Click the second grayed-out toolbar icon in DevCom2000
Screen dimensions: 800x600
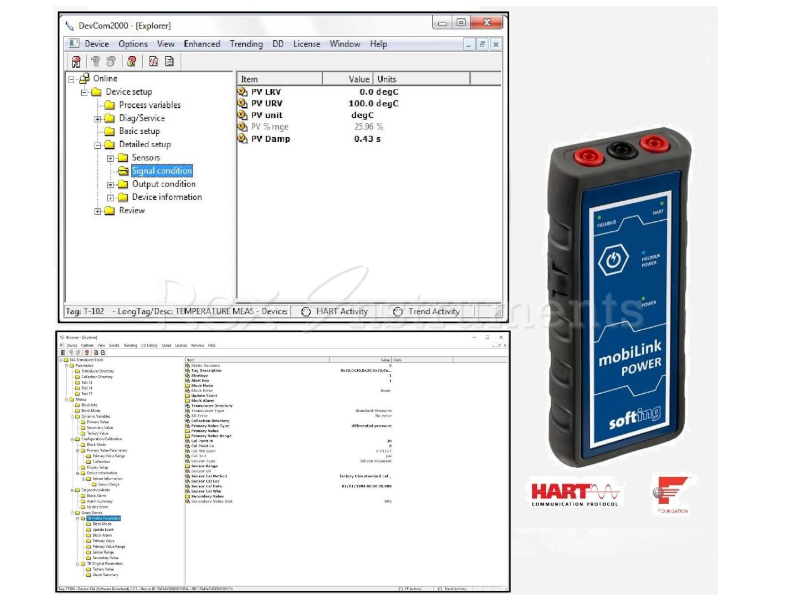click(x=95, y=62)
